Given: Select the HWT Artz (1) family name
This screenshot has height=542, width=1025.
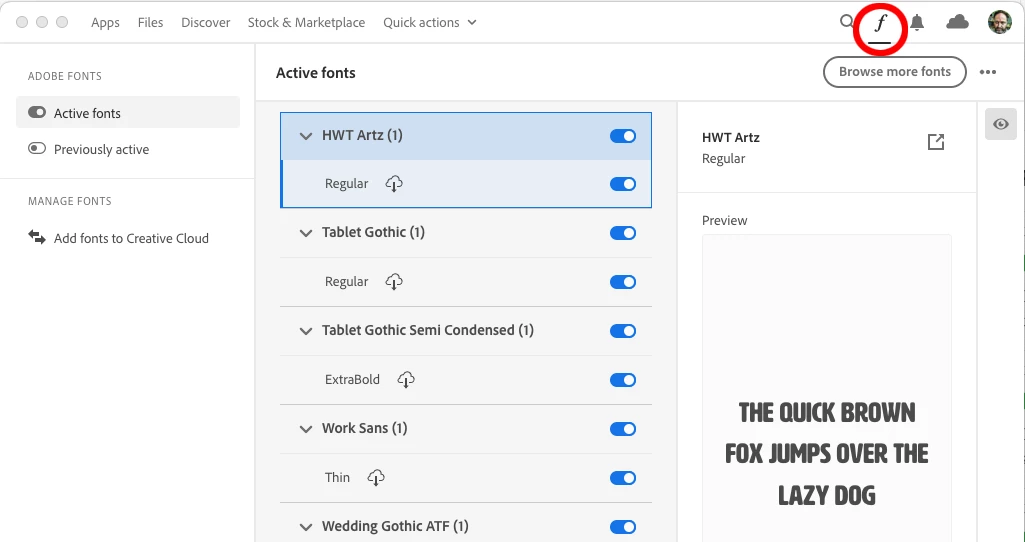Looking at the screenshot, I should [362, 135].
